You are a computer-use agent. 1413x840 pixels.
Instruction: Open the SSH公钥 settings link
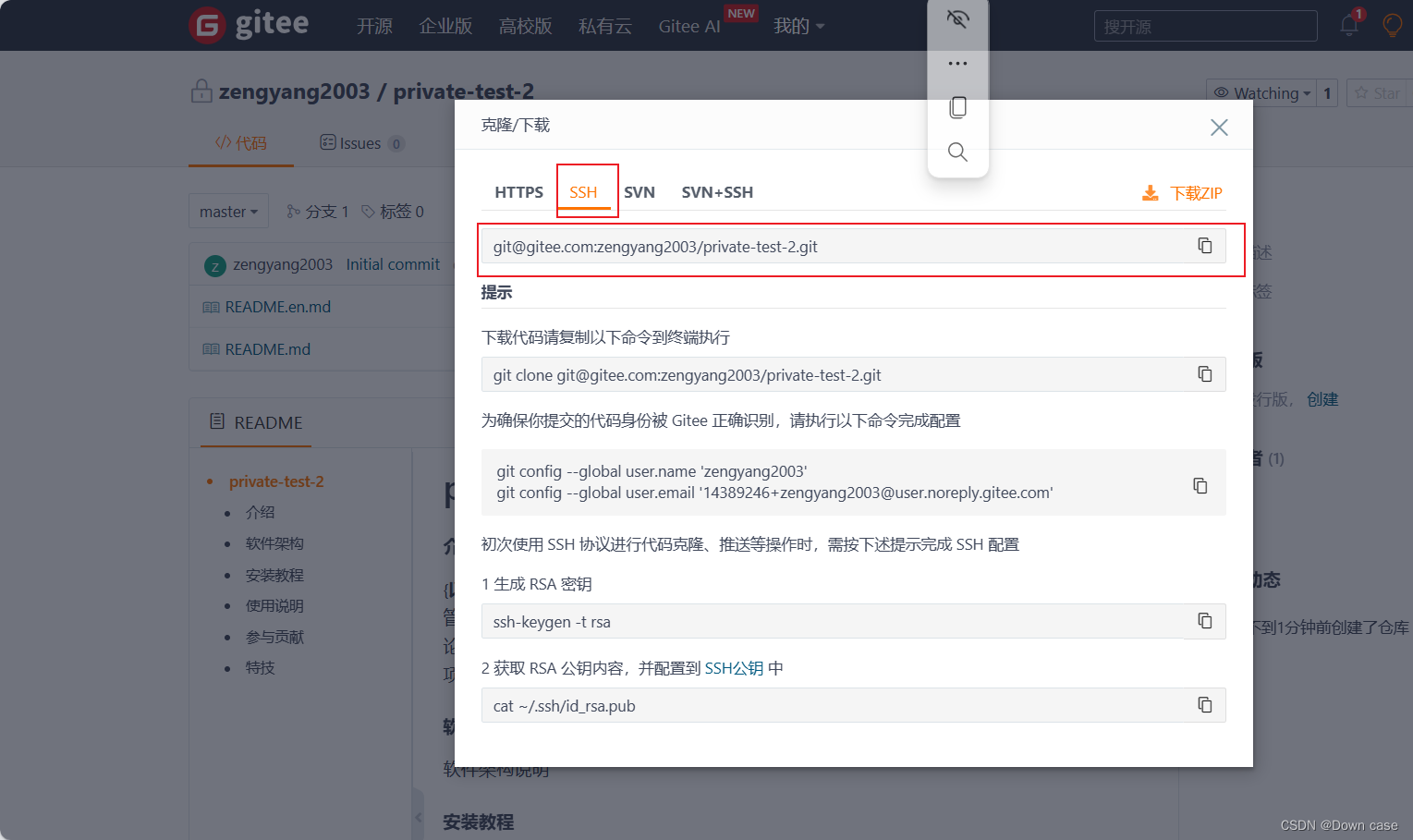[733, 667]
